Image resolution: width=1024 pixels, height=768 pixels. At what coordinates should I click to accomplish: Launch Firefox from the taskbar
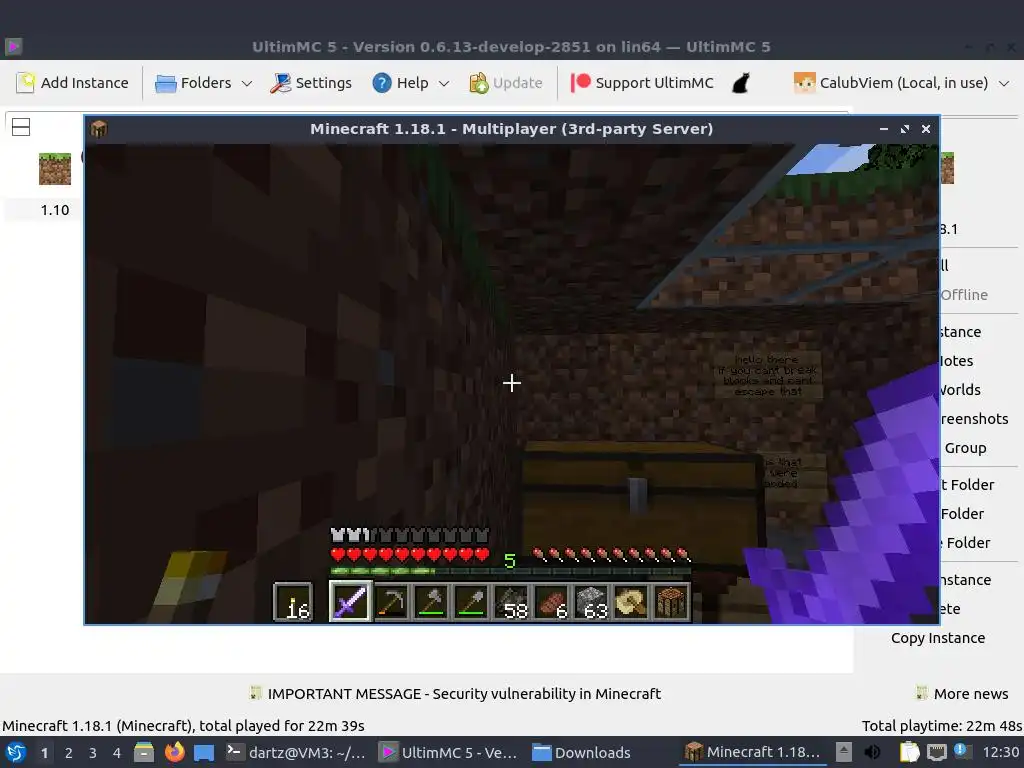click(174, 752)
